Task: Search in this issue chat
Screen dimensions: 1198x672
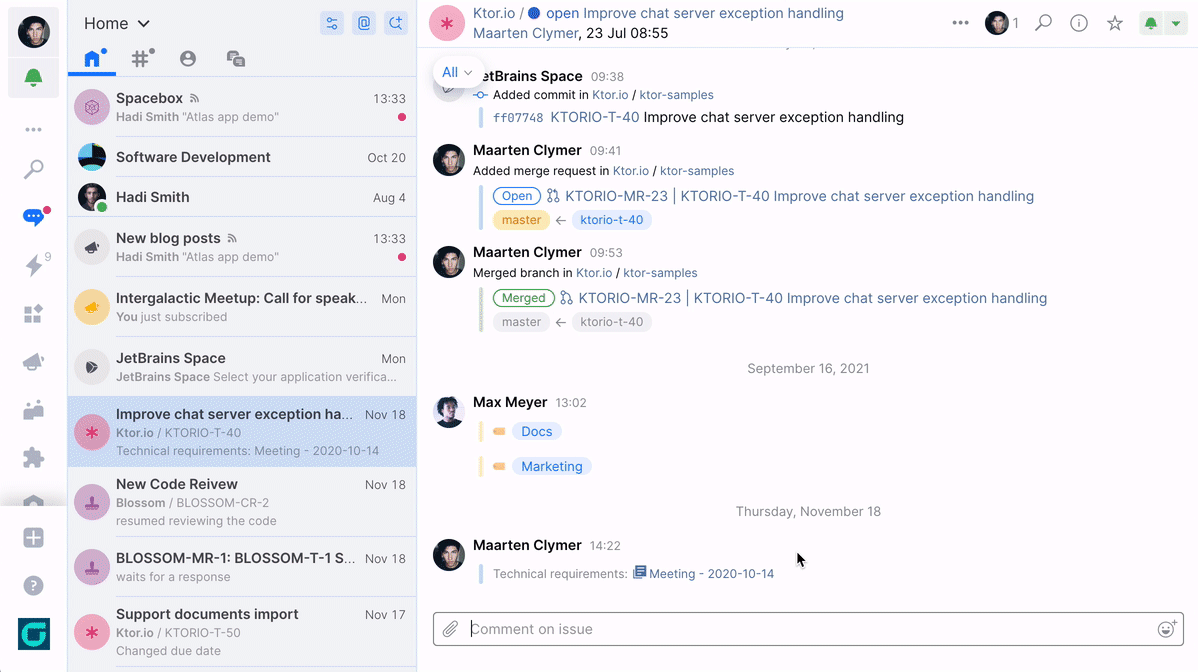Action: pyautogui.click(x=1043, y=23)
